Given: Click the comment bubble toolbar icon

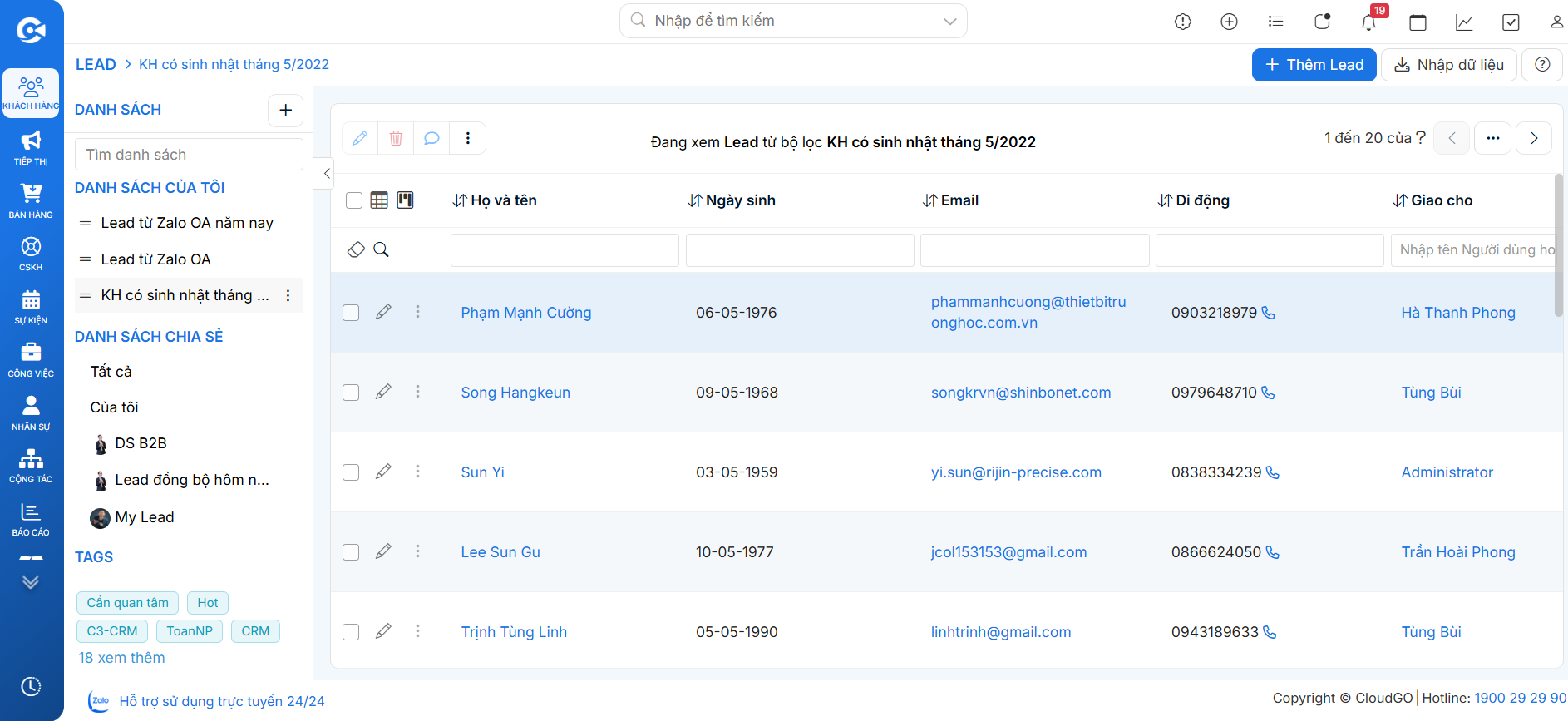Looking at the screenshot, I should pyautogui.click(x=431, y=138).
